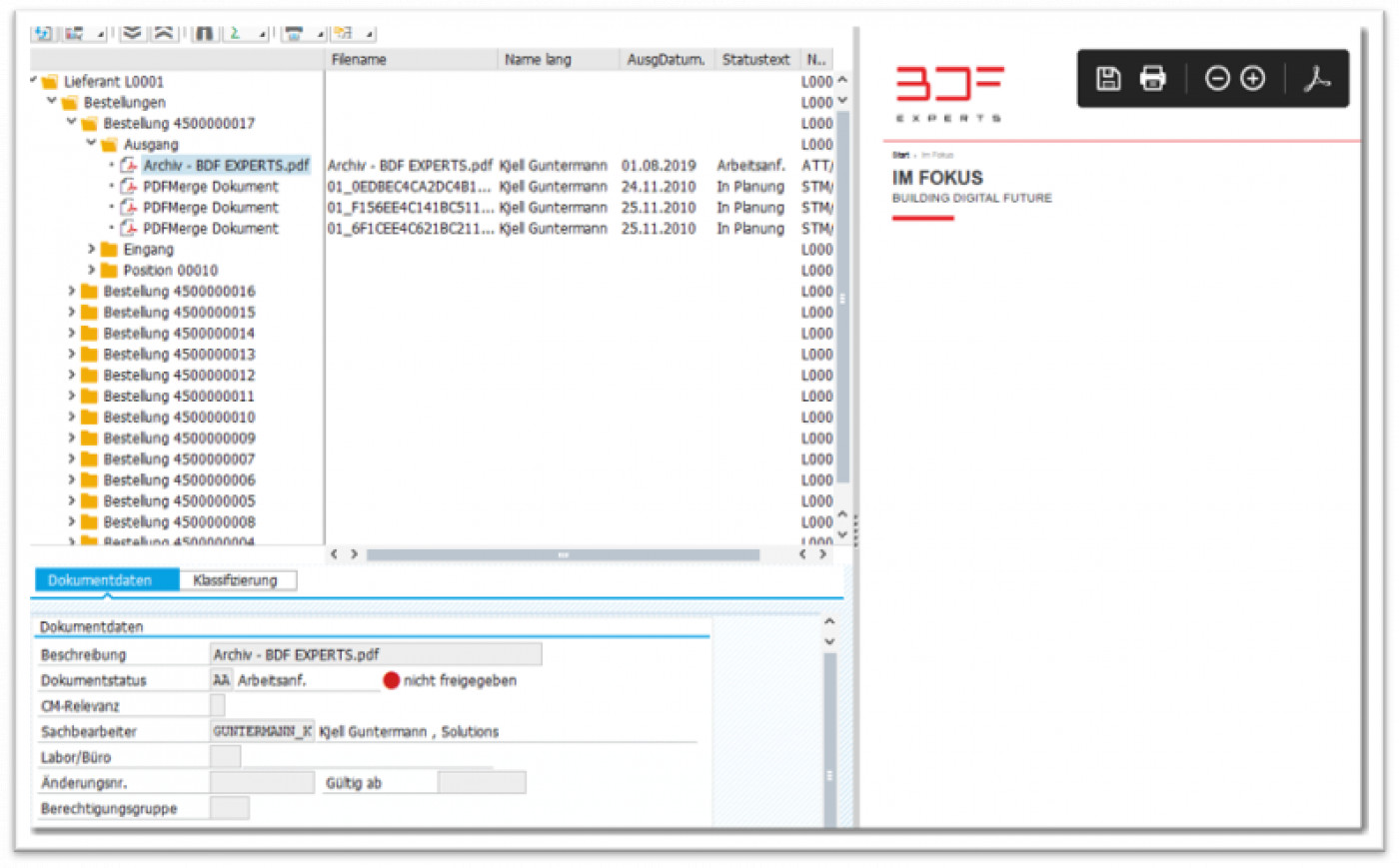Viewport: 1399px width, 868px height.
Task: Print the document from the PDF toolbar
Action: 1151,78
